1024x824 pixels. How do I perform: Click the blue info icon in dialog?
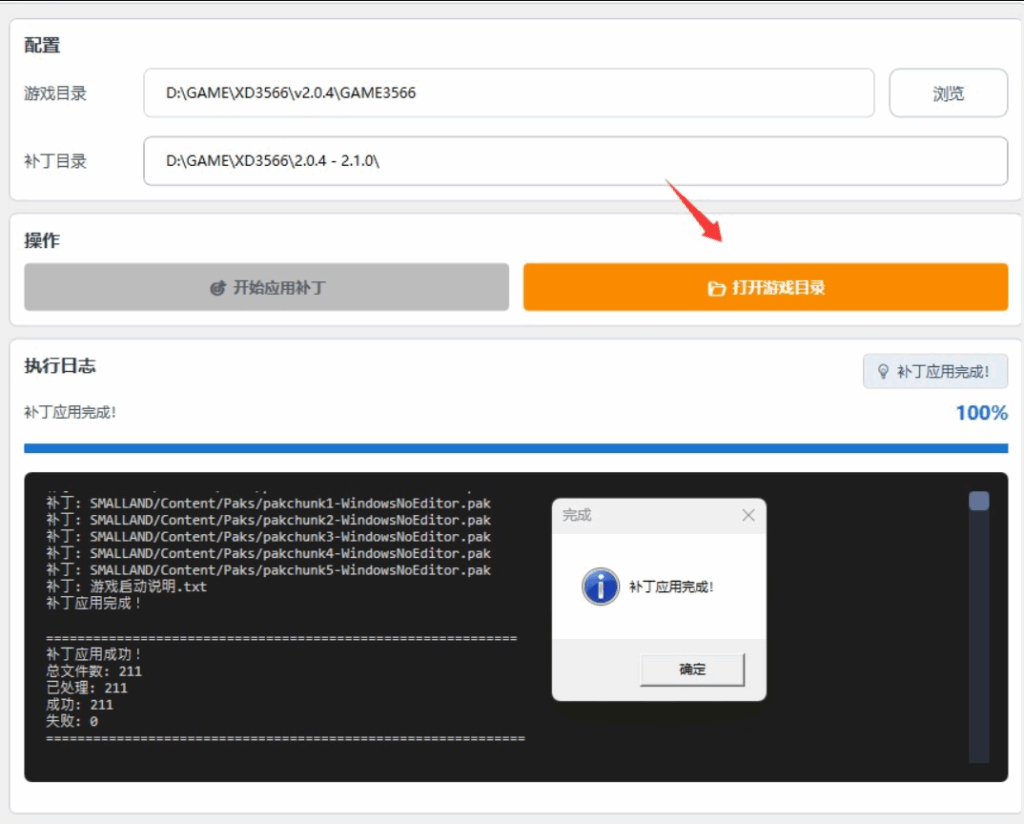click(600, 587)
